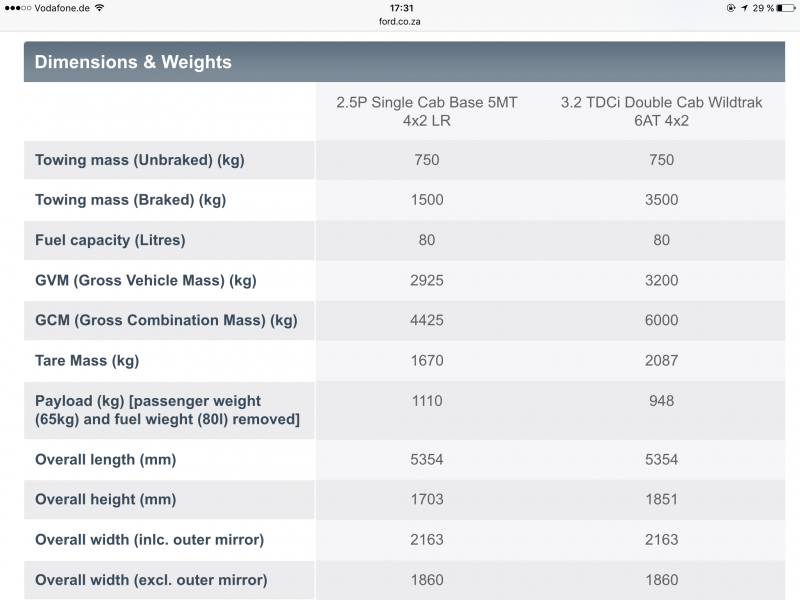
Task: Click the Payload (kg) row label
Action: click(167, 410)
